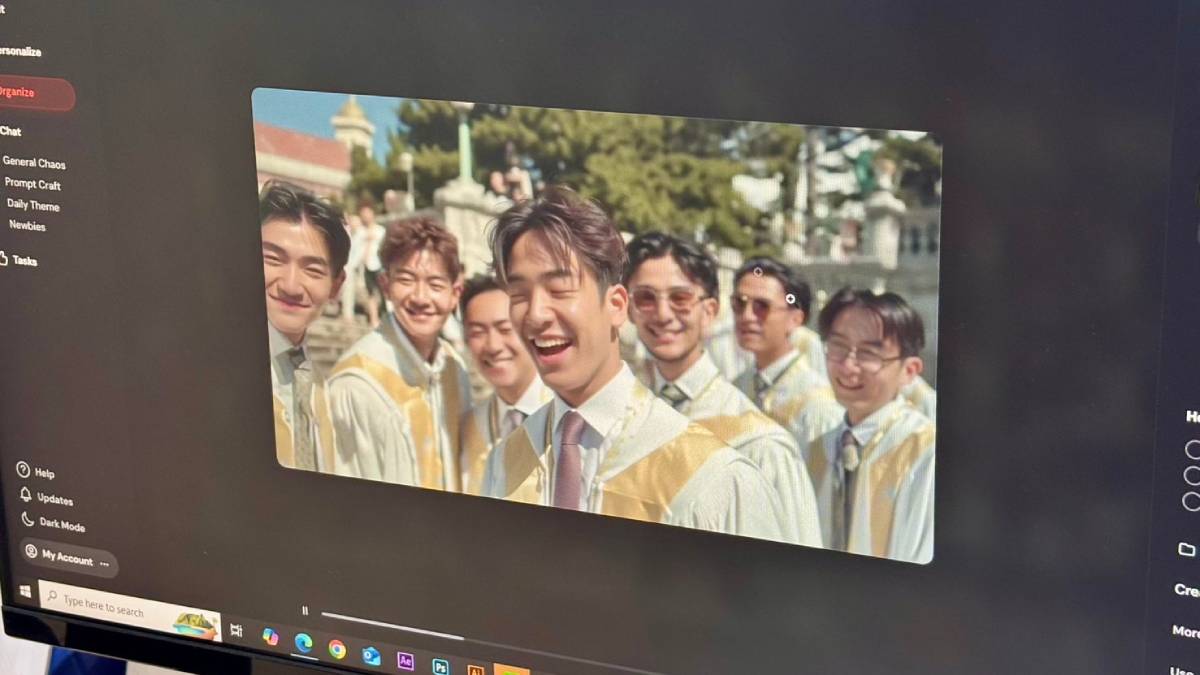
Task: Open the Personalize section
Action: [20, 51]
